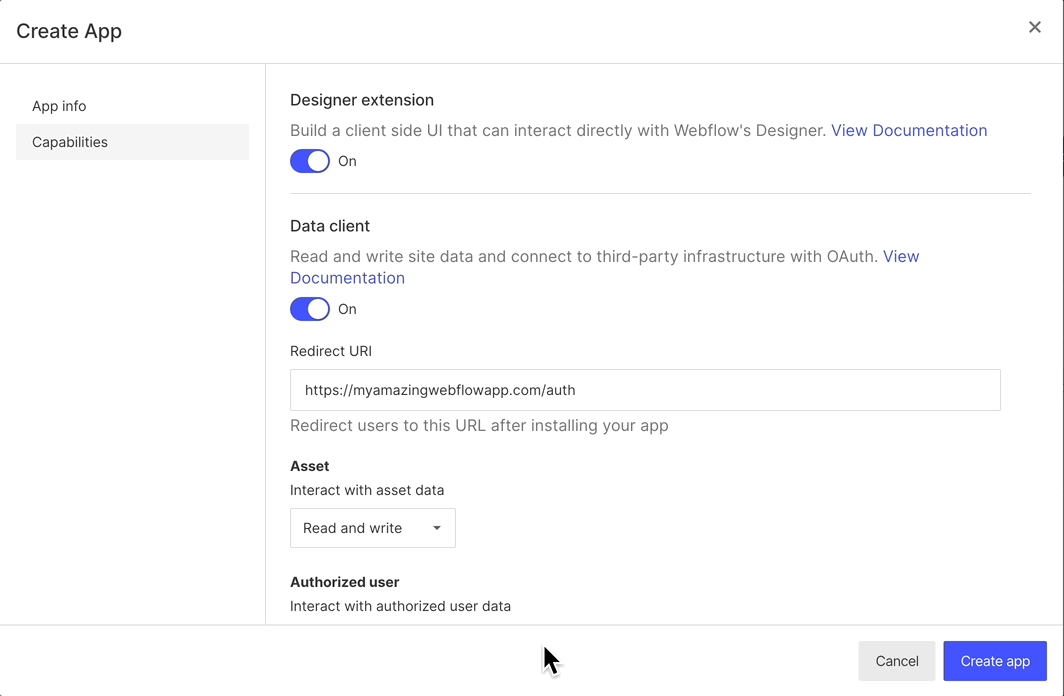1064x696 pixels.
Task: Expand the Read and write dropdown under Asset
Action: point(372,527)
